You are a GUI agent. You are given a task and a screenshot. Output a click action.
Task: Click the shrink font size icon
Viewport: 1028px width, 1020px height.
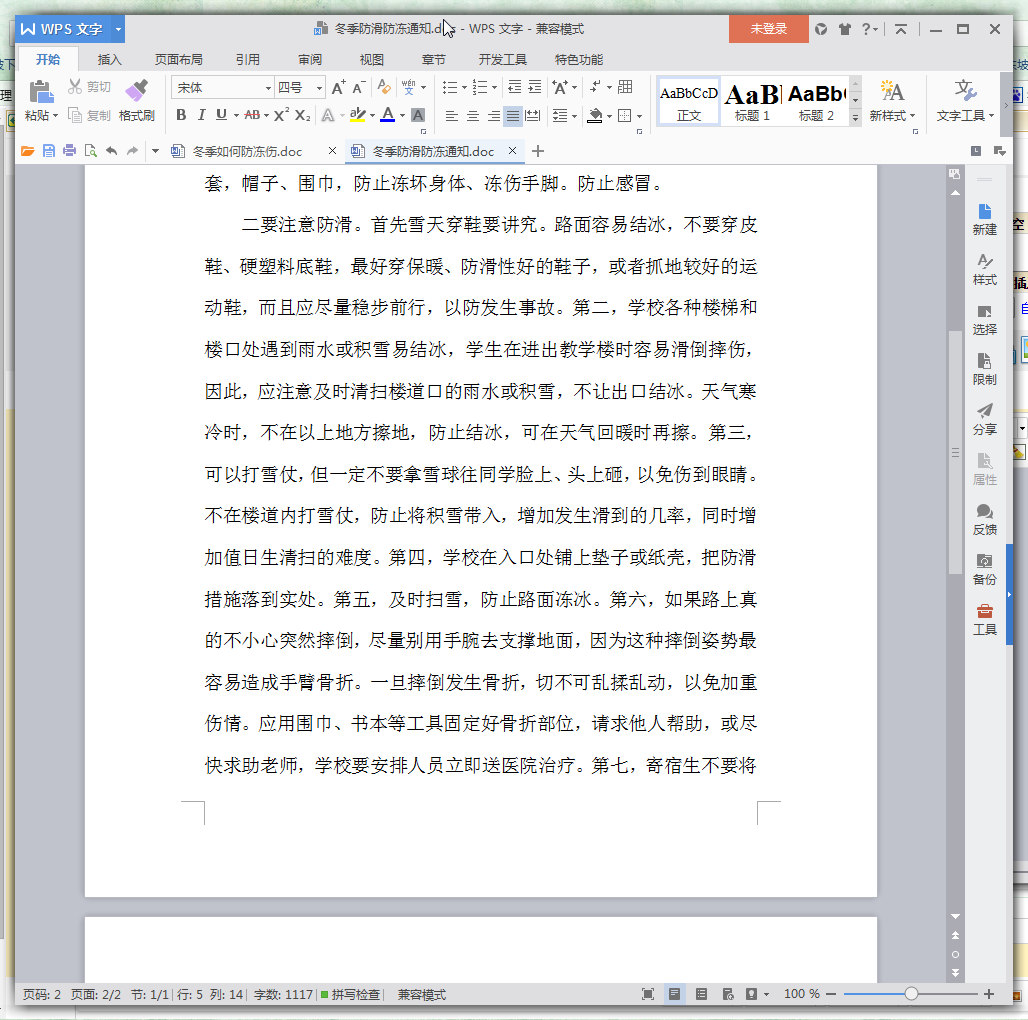pyautogui.click(x=358, y=87)
